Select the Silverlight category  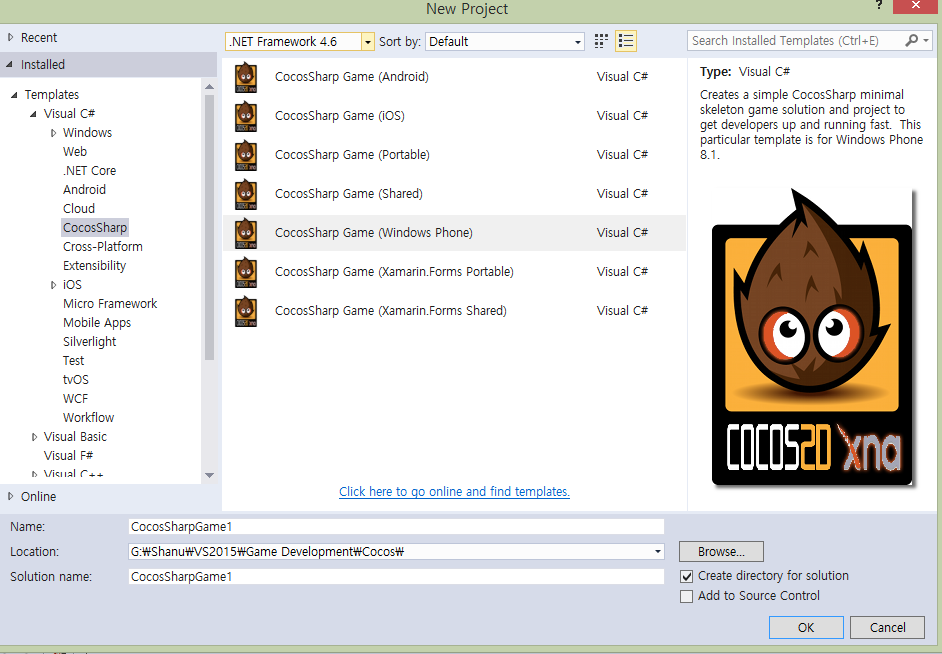90,342
